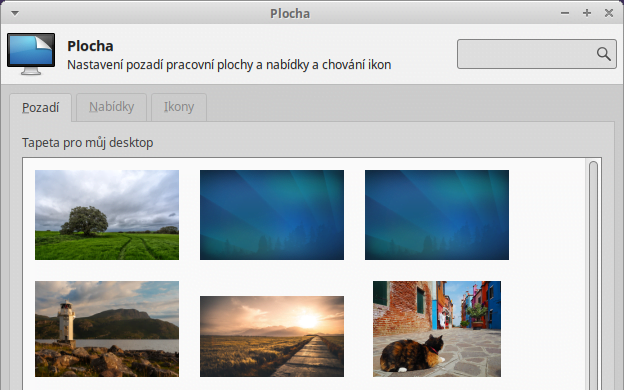Image resolution: width=624 pixels, height=390 pixels.
Task: Focus the search input field
Action: [x=536, y=54]
